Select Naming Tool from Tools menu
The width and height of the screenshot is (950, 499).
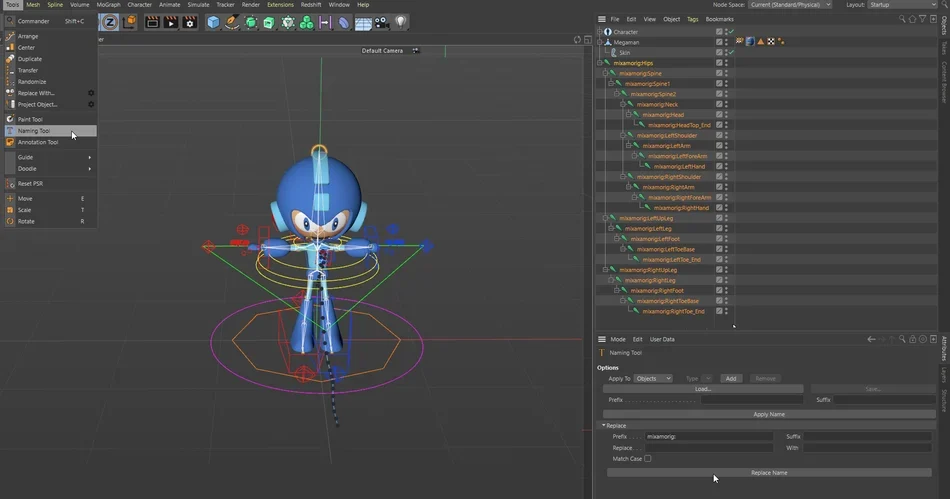[x=50, y=131]
